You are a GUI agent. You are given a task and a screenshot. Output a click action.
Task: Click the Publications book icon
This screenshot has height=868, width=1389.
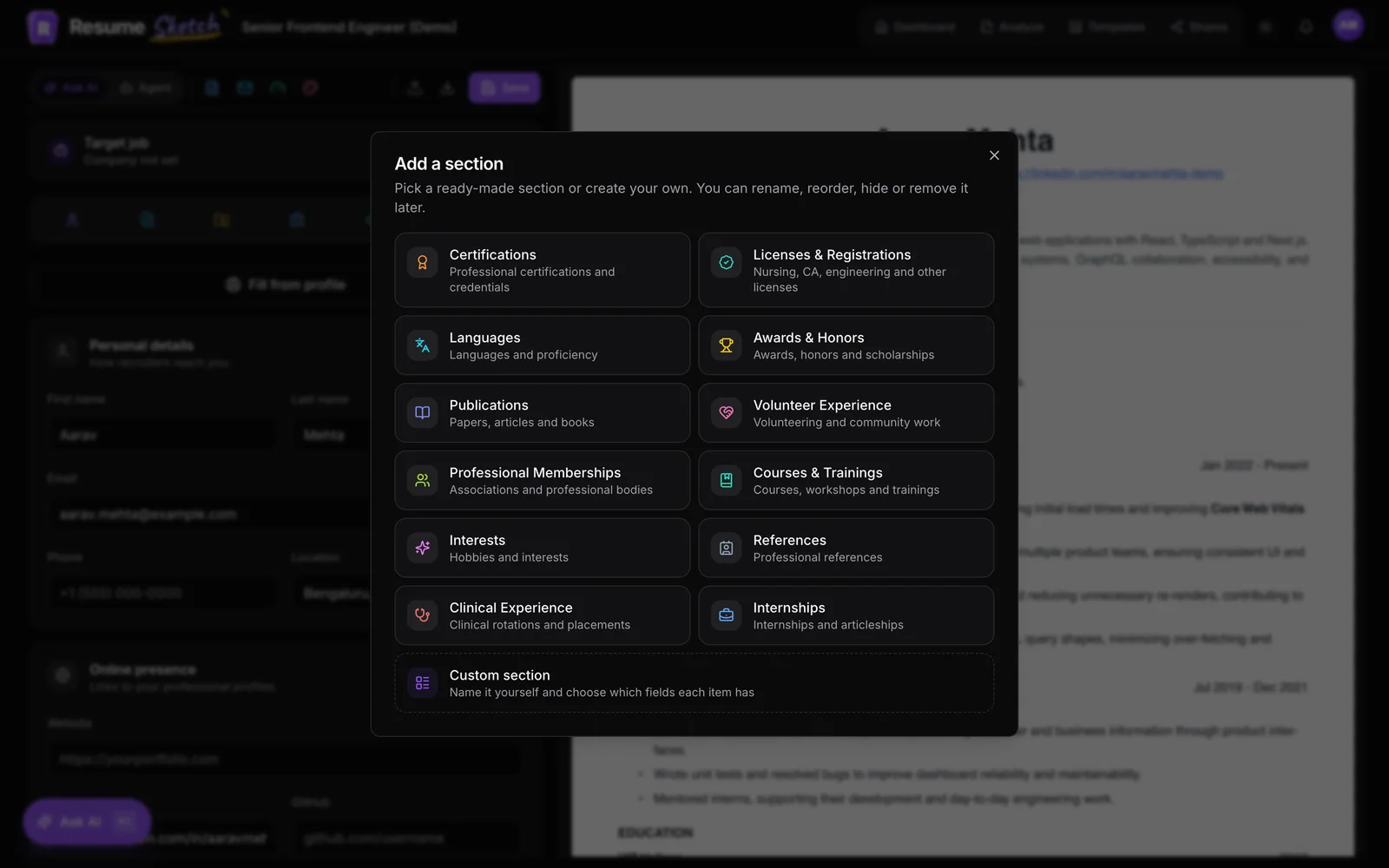tap(423, 413)
